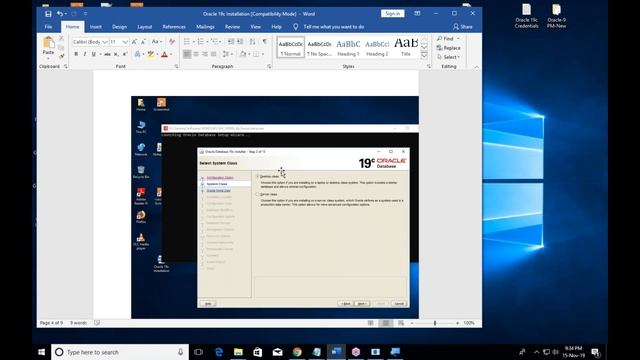Click the Undo arrow icon
Viewport: 640px width, 360px height.
coord(60,14)
